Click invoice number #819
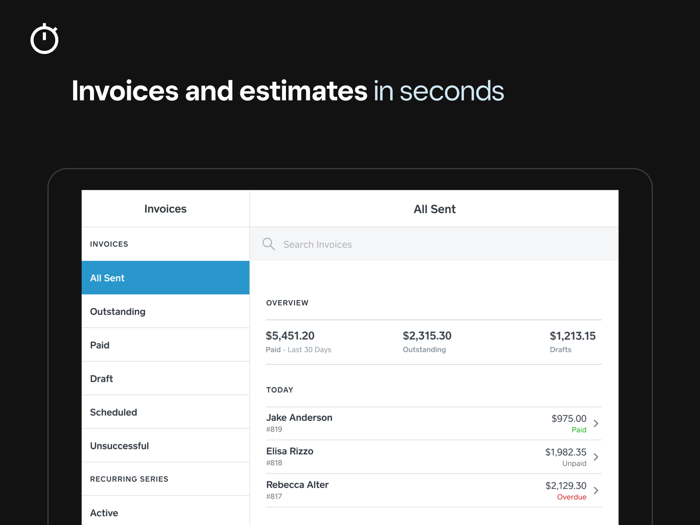Image resolution: width=700 pixels, height=525 pixels. coord(274,429)
